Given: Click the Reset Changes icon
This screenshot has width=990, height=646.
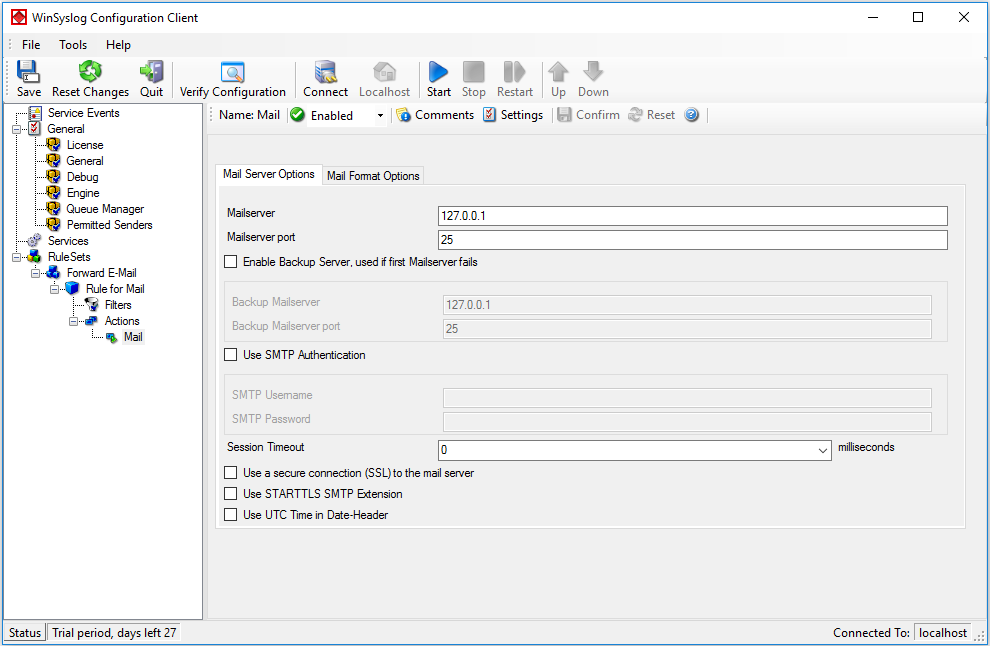Looking at the screenshot, I should tap(90, 79).
